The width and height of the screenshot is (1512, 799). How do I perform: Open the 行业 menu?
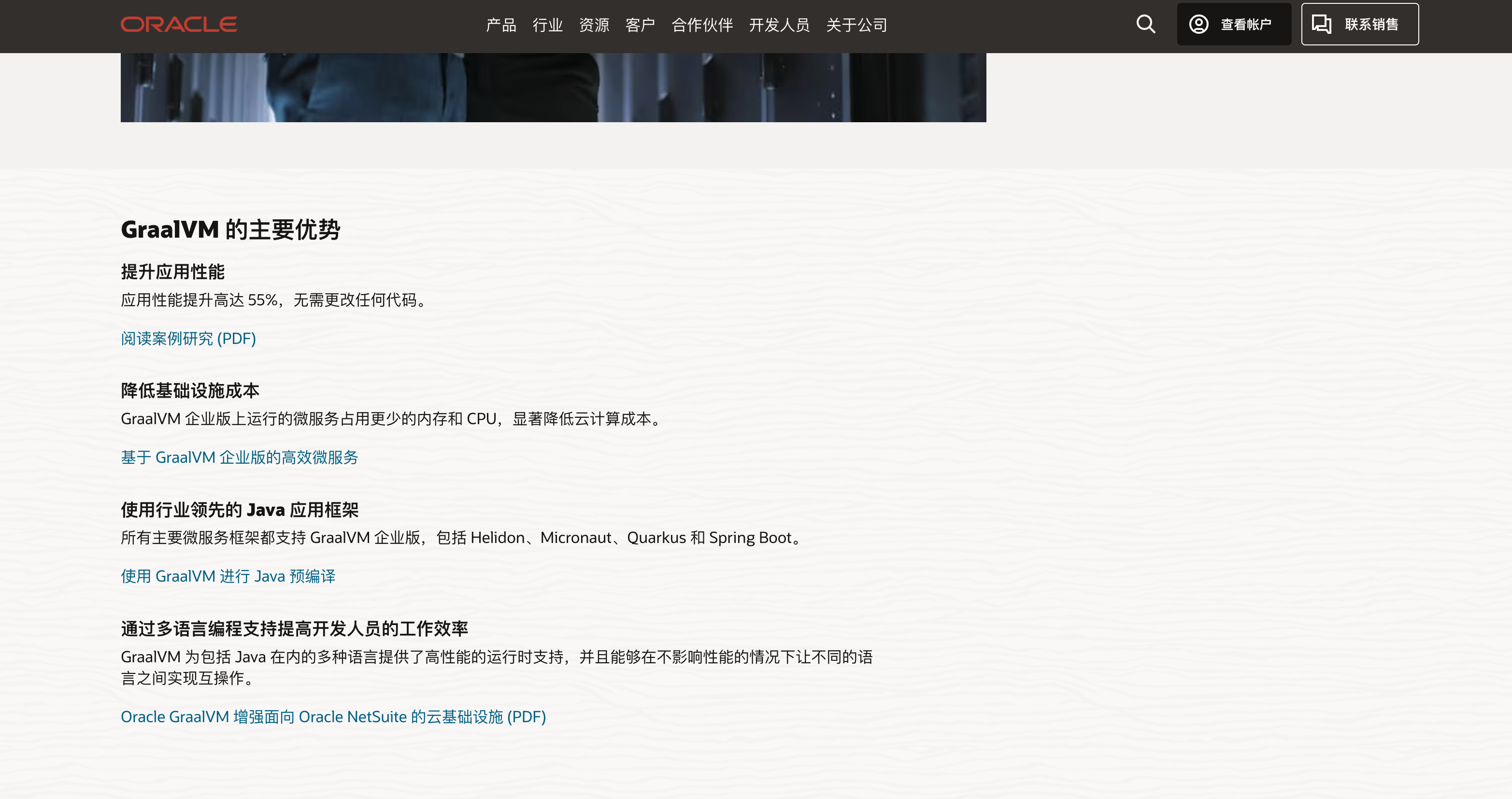pos(547,25)
